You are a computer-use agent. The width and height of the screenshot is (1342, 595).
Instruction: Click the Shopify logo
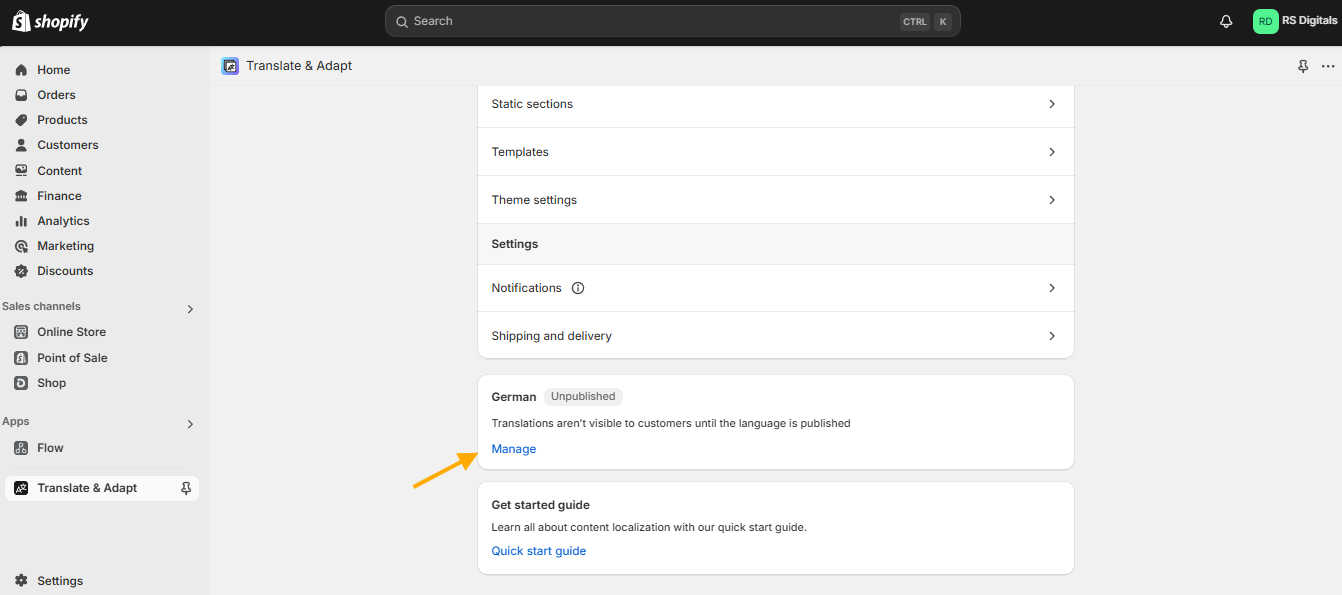coord(50,21)
